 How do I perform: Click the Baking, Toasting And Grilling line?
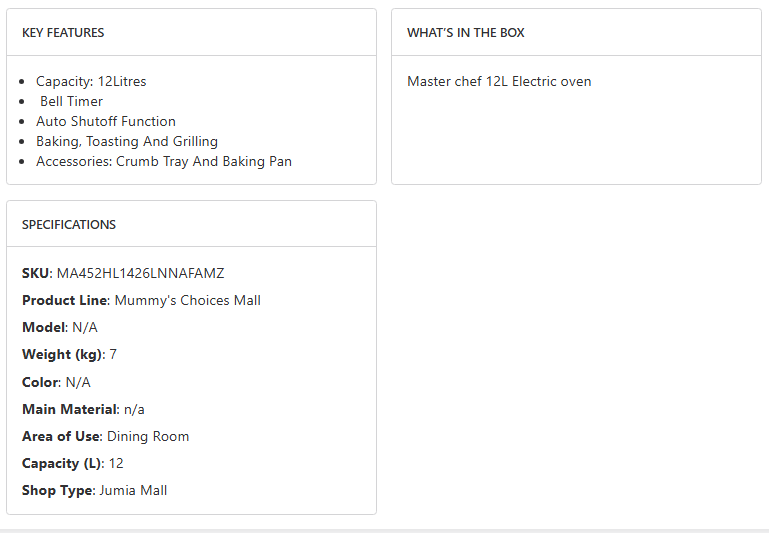tap(127, 141)
